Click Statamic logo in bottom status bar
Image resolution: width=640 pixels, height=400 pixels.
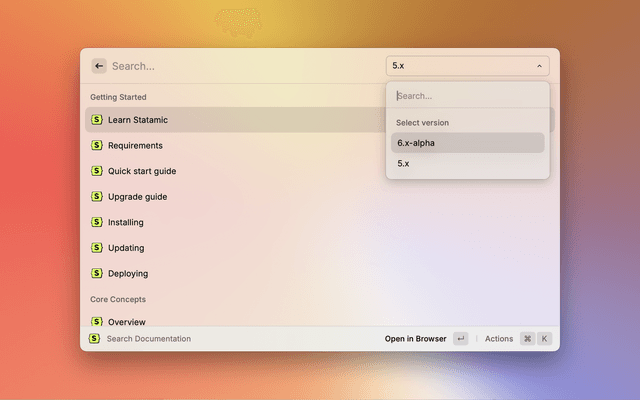[95, 339]
